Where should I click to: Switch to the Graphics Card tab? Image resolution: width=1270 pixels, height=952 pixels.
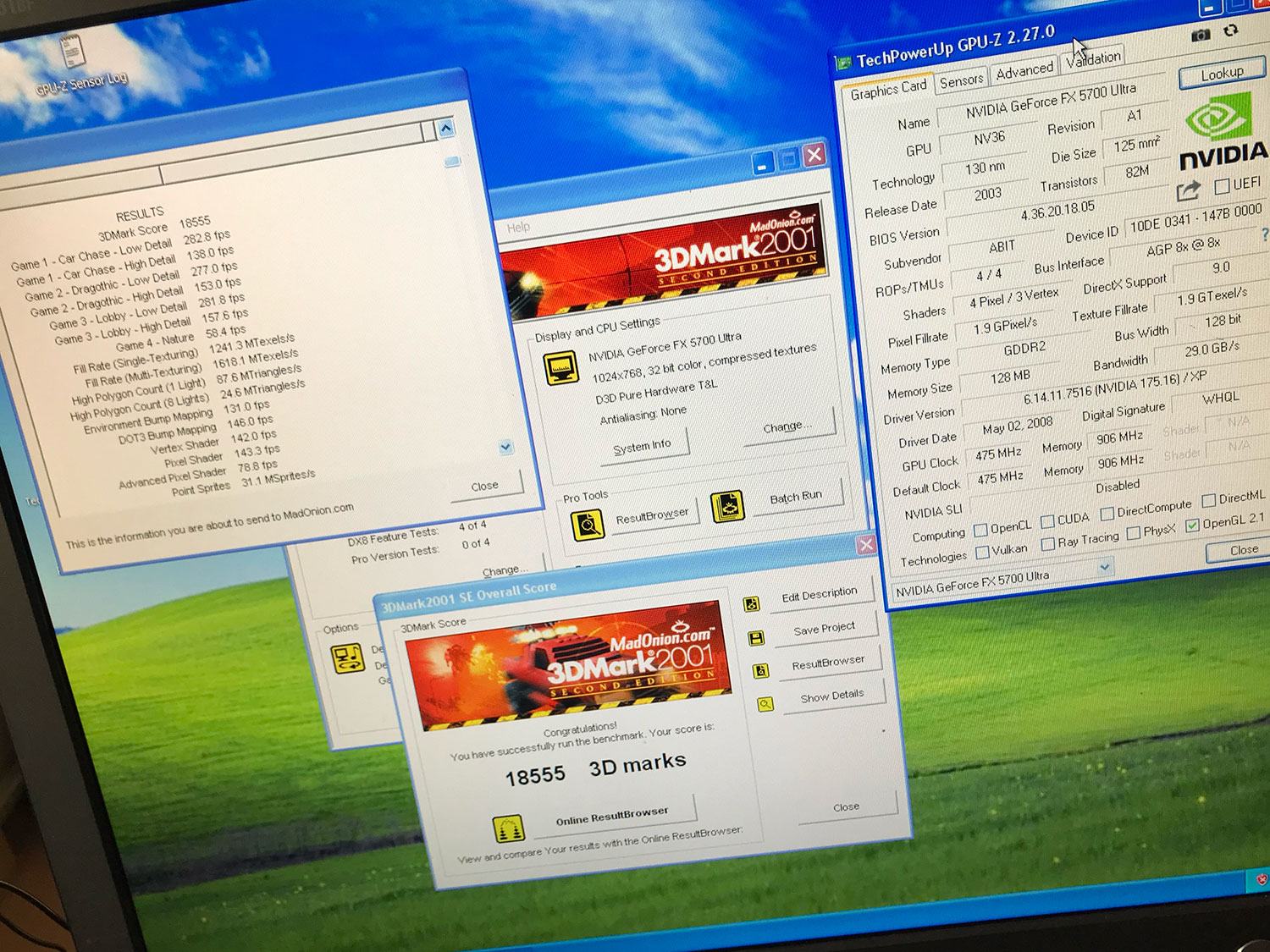888,89
